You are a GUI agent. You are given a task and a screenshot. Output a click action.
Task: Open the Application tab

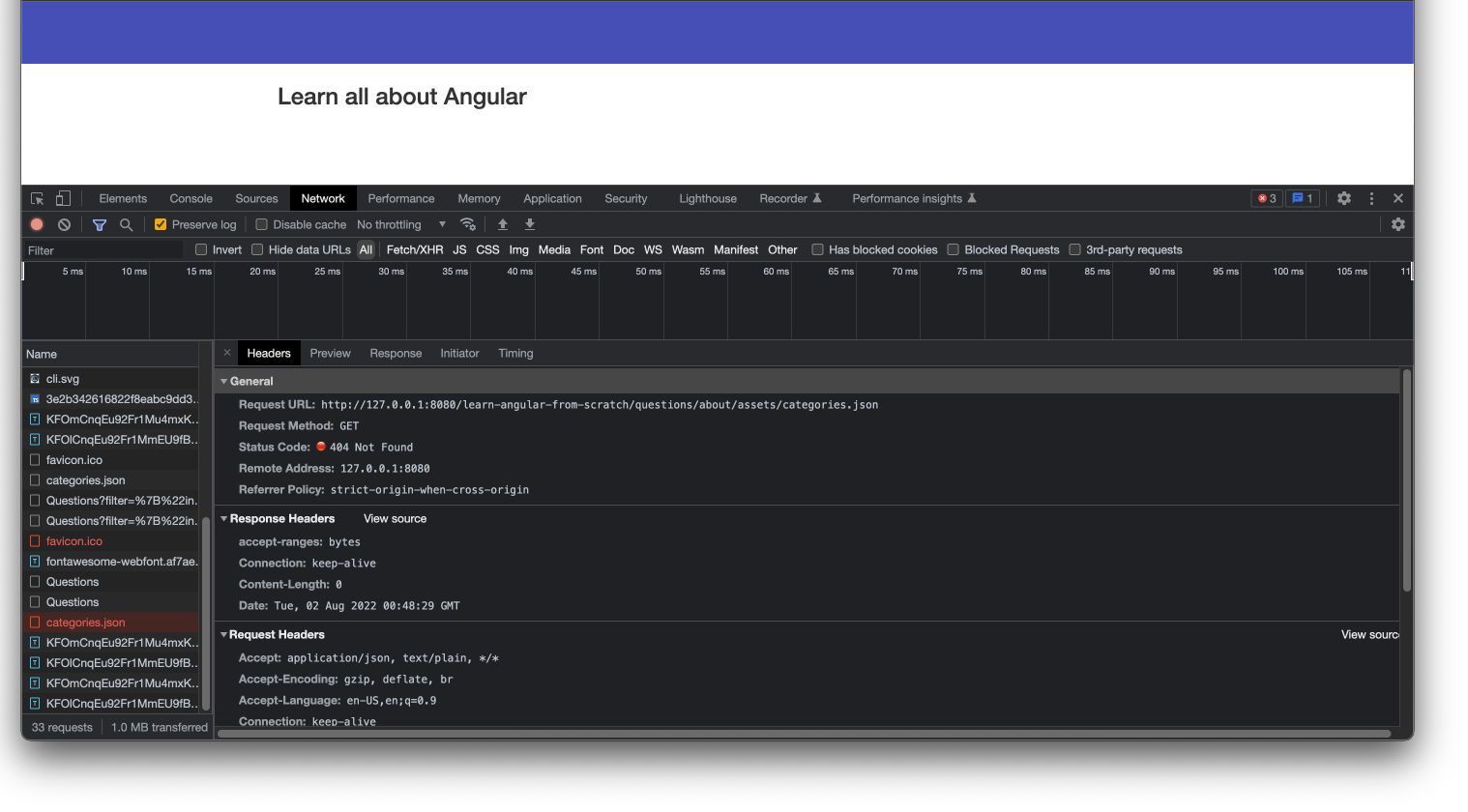pos(552,198)
